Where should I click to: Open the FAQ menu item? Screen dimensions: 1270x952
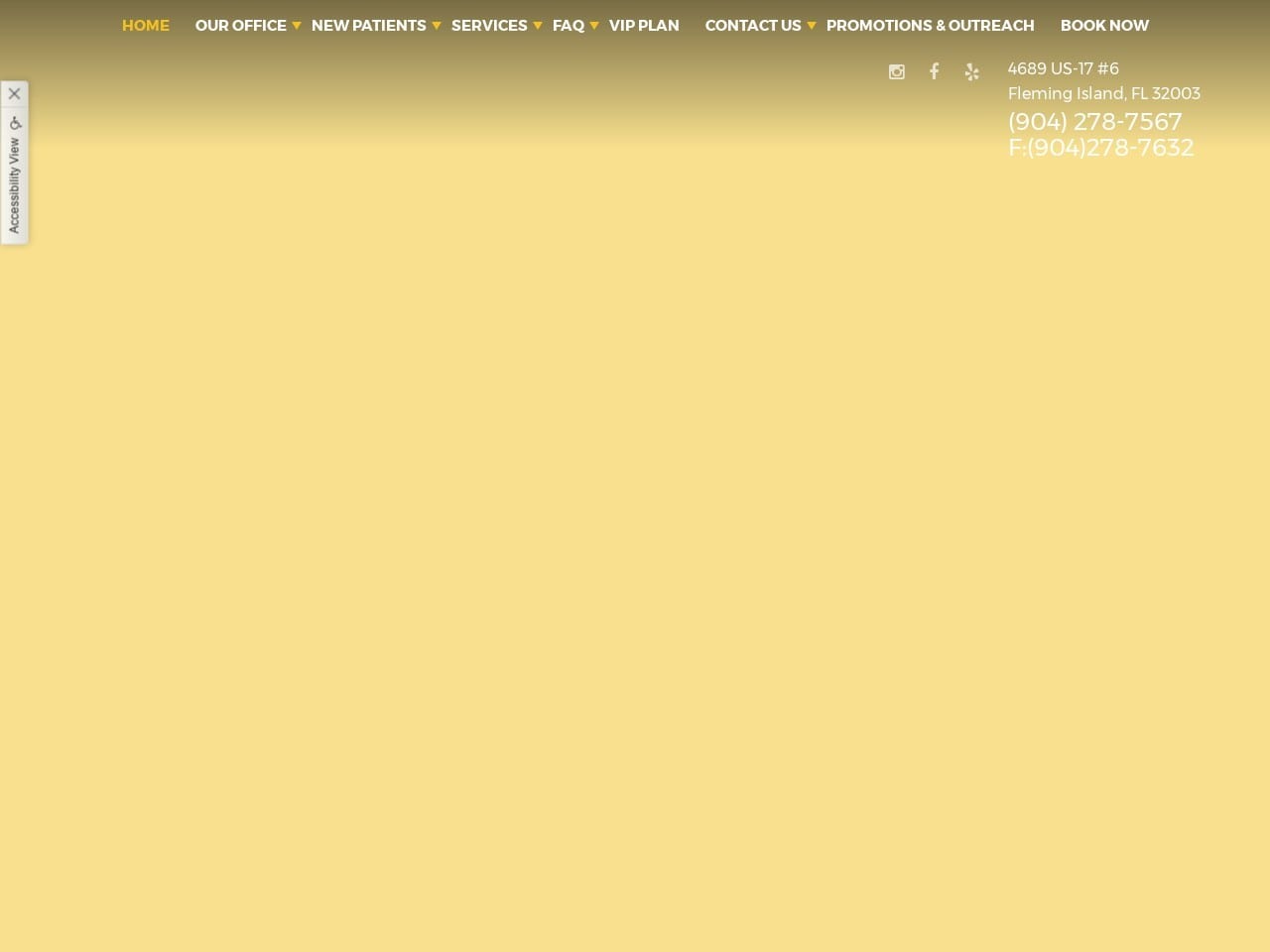(x=569, y=26)
